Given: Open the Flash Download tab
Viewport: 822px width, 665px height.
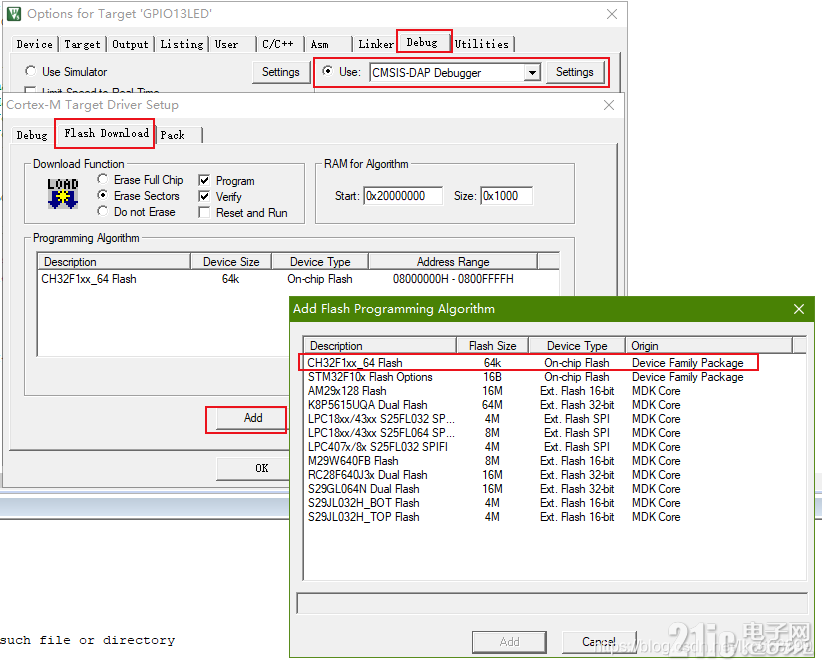Looking at the screenshot, I should click(x=106, y=133).
